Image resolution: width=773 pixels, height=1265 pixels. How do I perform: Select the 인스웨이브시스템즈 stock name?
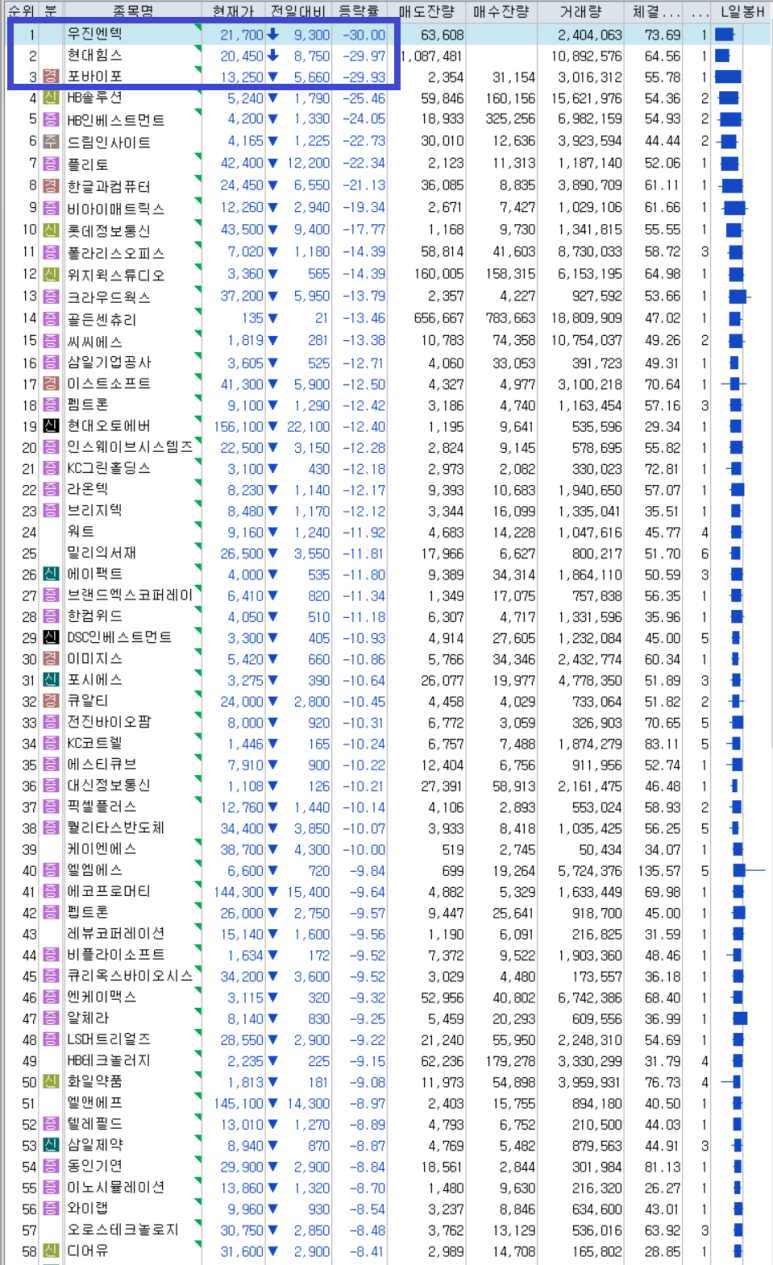click(x=129, y=447)
